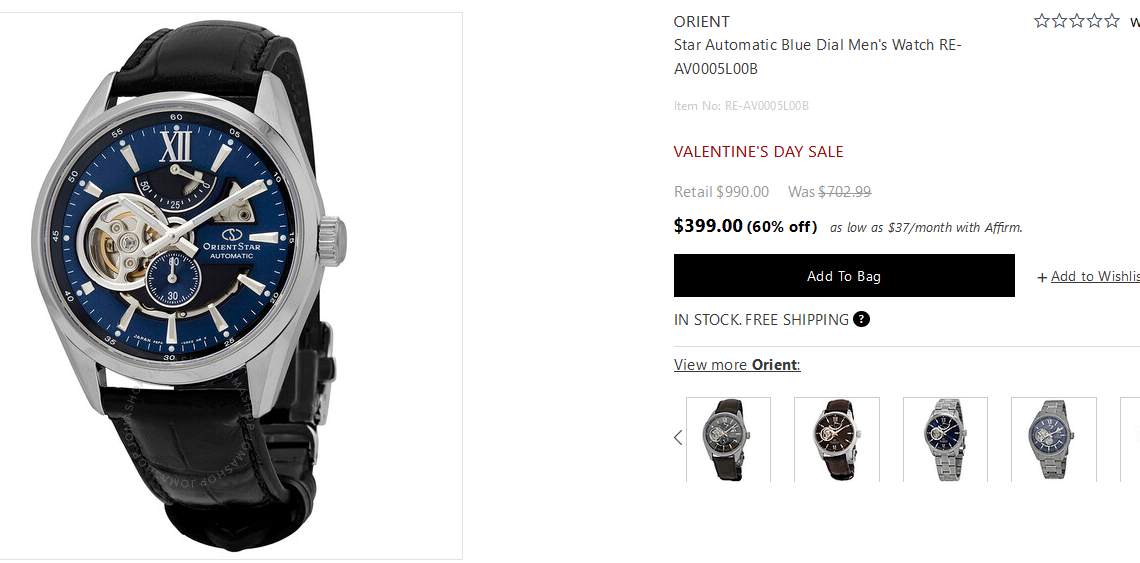The width and height of the screenshot is (1140, 563).
Task: Select the brown leather strap watch thumbnail
Action: [837, 440]
